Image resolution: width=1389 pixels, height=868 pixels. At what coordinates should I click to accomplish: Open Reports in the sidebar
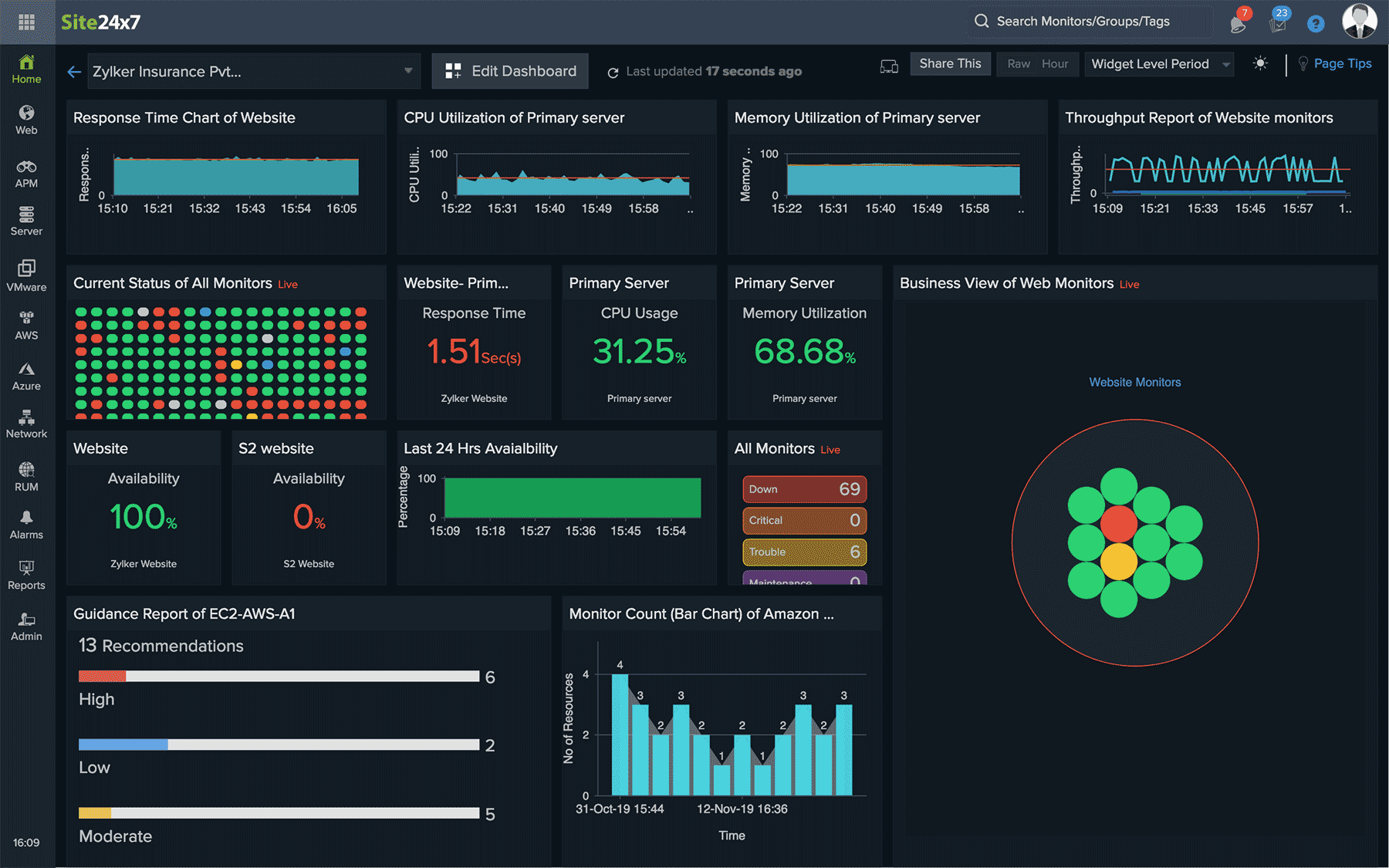26,576
